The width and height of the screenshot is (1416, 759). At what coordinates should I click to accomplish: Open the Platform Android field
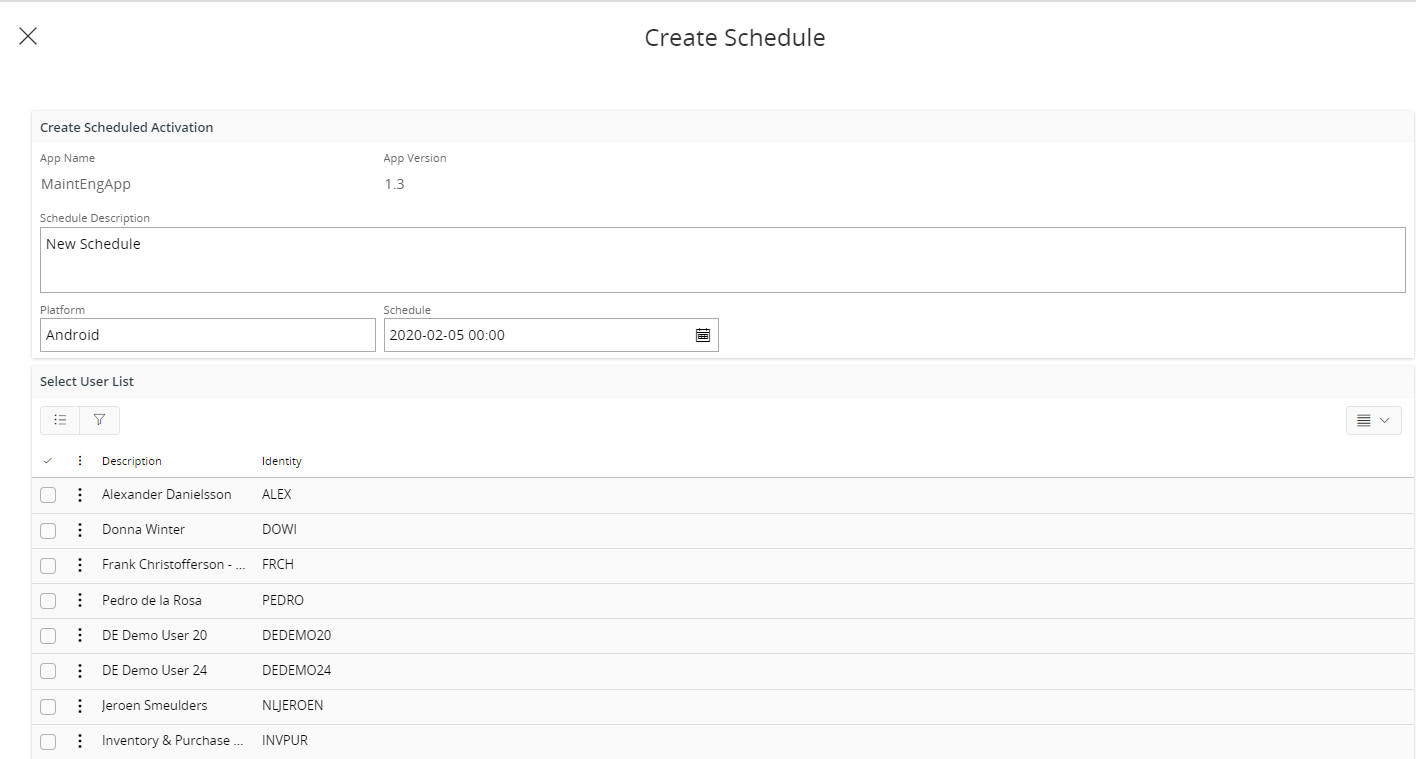pos(207,335)
